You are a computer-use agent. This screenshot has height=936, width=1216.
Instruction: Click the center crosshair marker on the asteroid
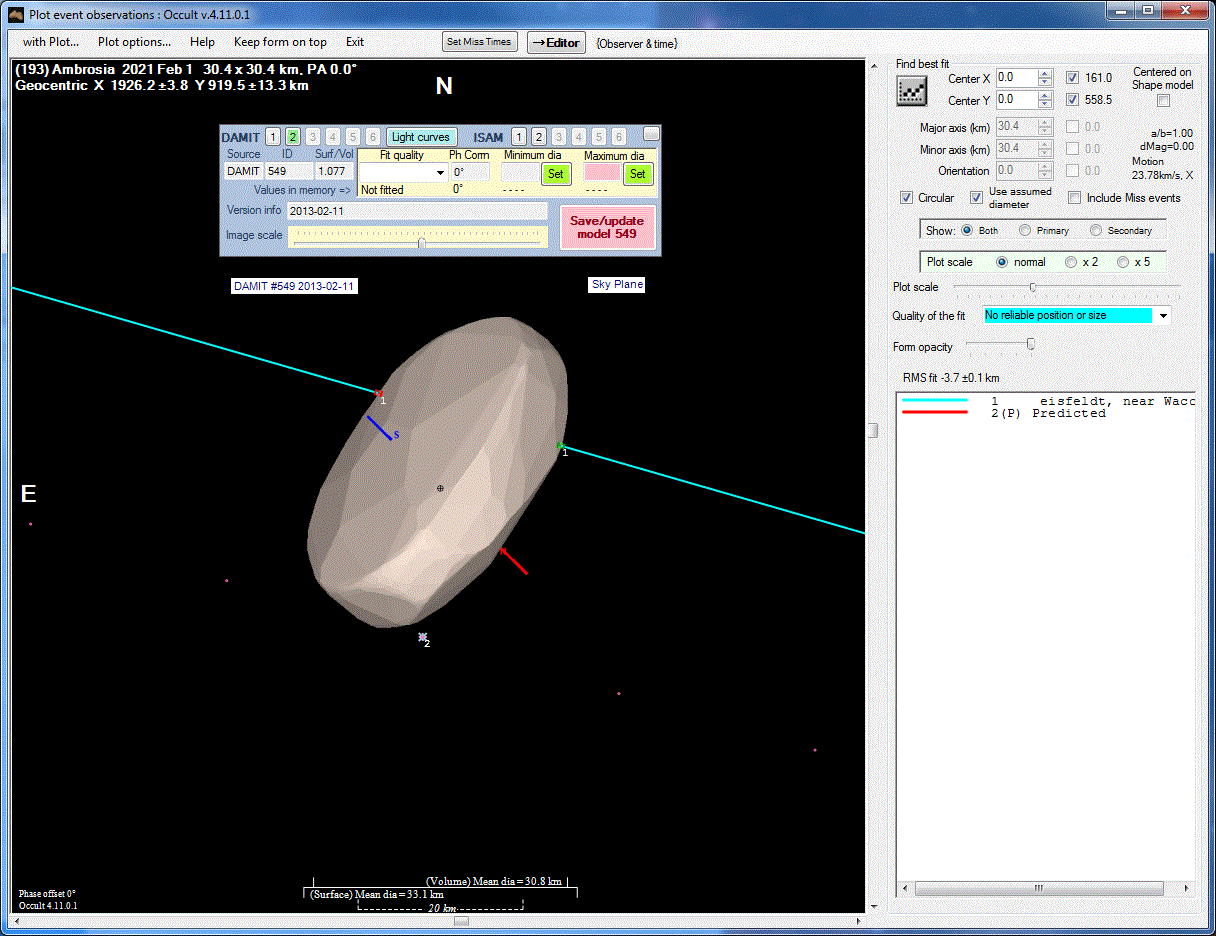coord(440,488)
